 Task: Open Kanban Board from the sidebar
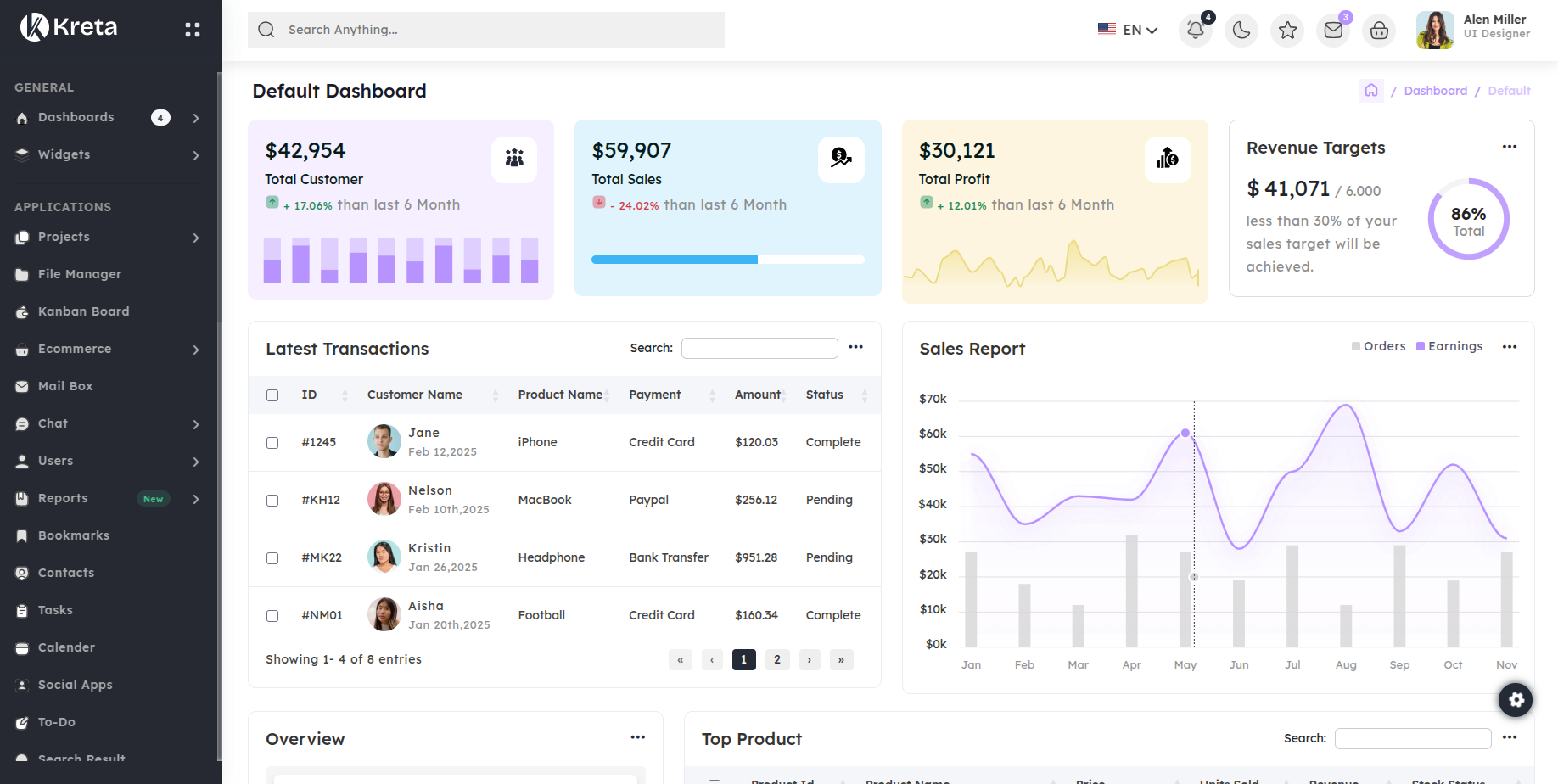click(83, 311)
